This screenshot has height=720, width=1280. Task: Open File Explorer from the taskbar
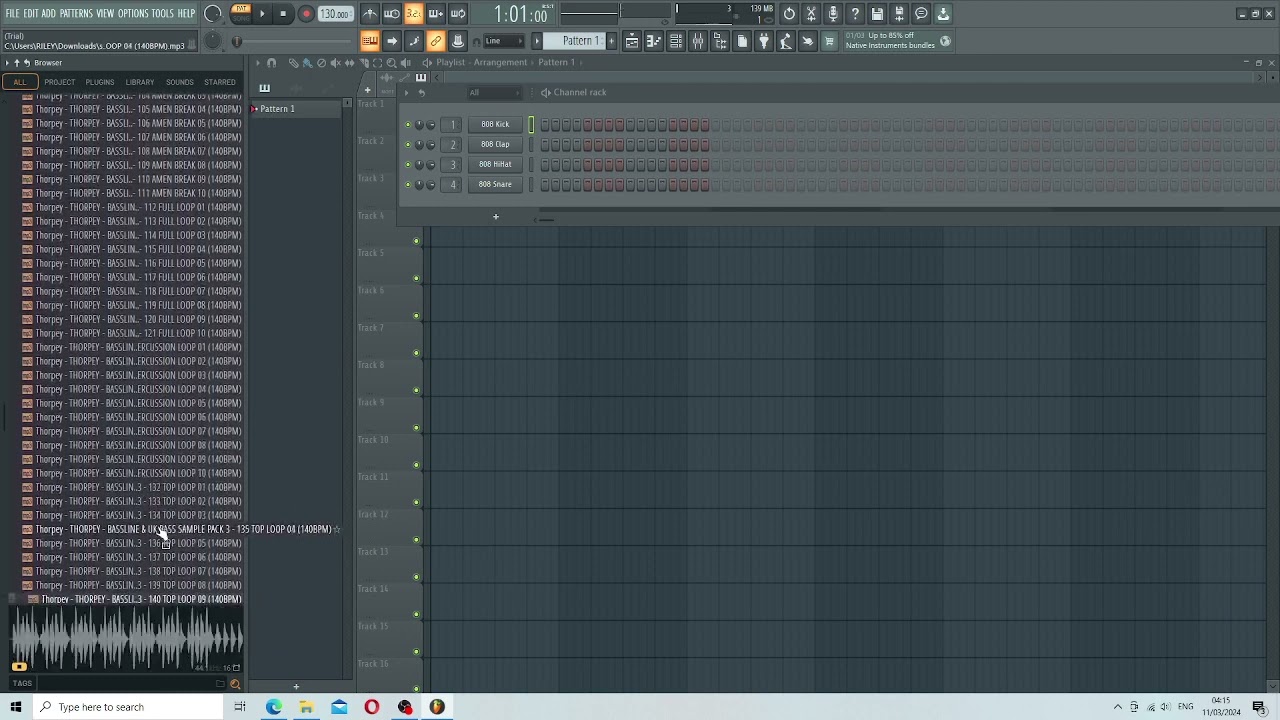coord(306,707)
